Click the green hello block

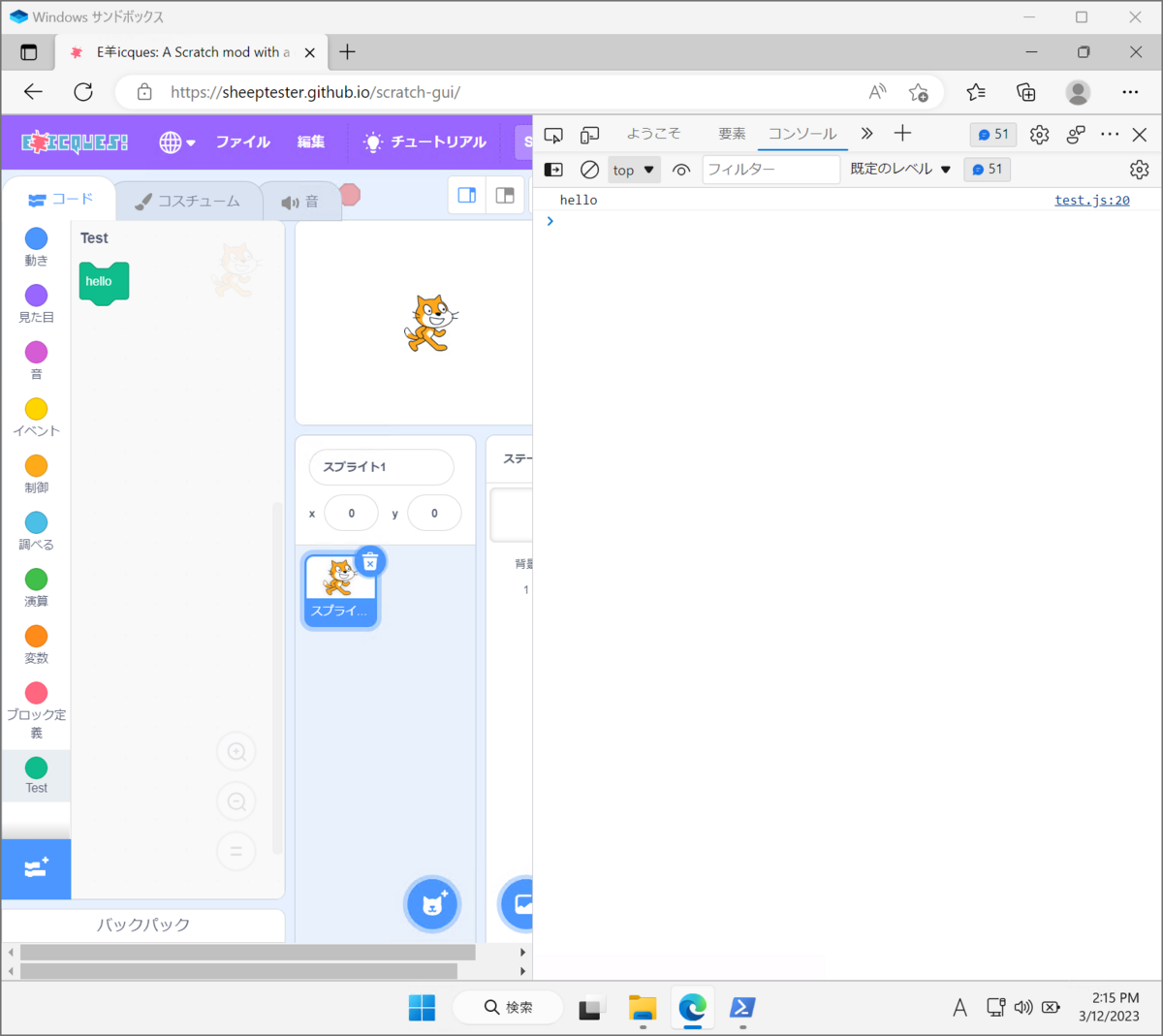[x=104, y=282]
